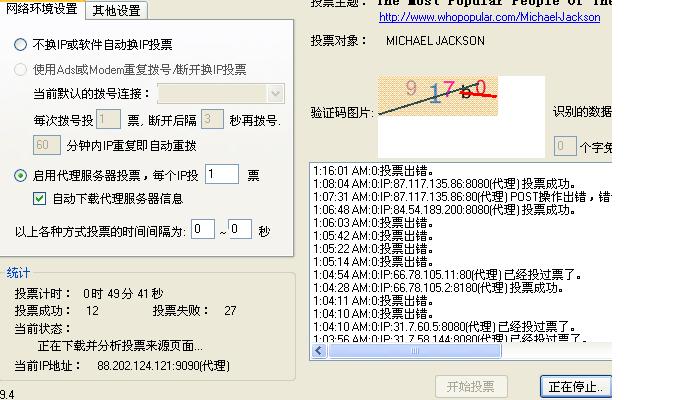Click the 个字符 count input field
This screenshot has height=400, width=683.
tap(564, 147)
